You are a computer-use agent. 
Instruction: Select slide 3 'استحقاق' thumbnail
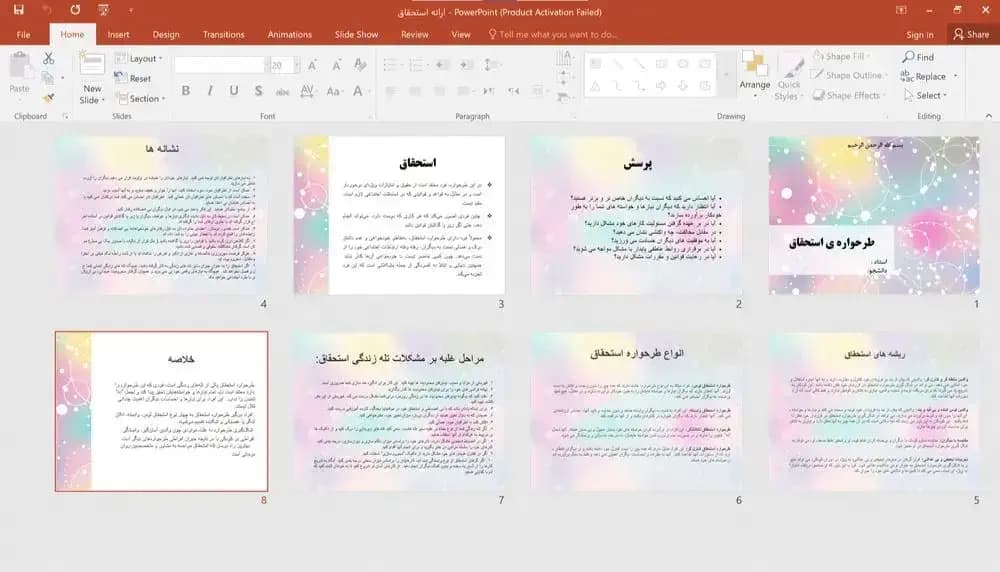(x=399, y=215)
